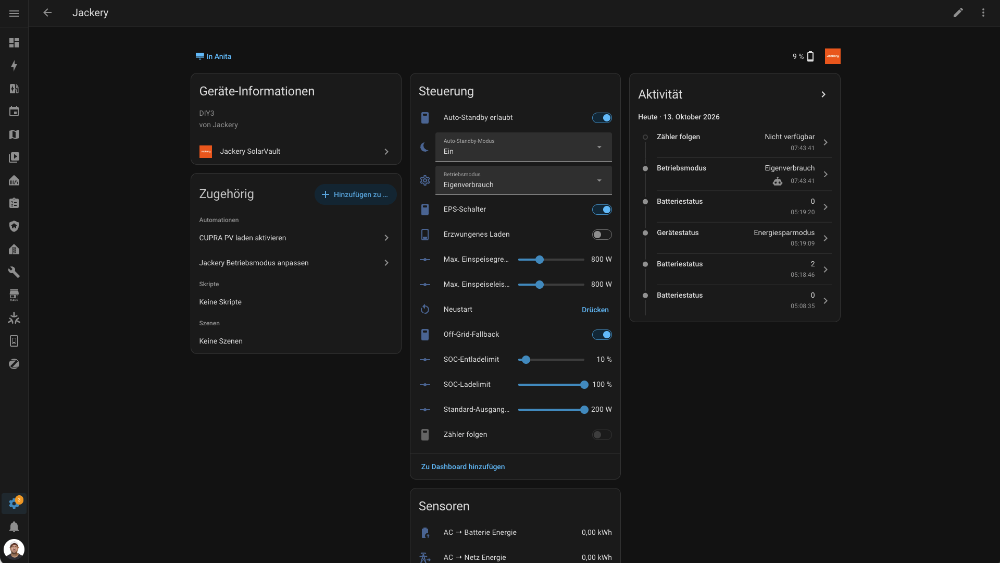Click the orange Jackery logo top right

click(832, 56)
